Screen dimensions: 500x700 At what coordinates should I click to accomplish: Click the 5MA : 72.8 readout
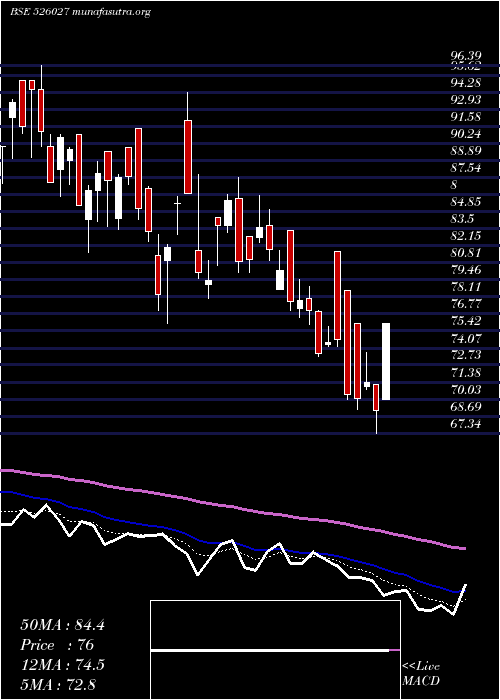click(x=58, y=684)
